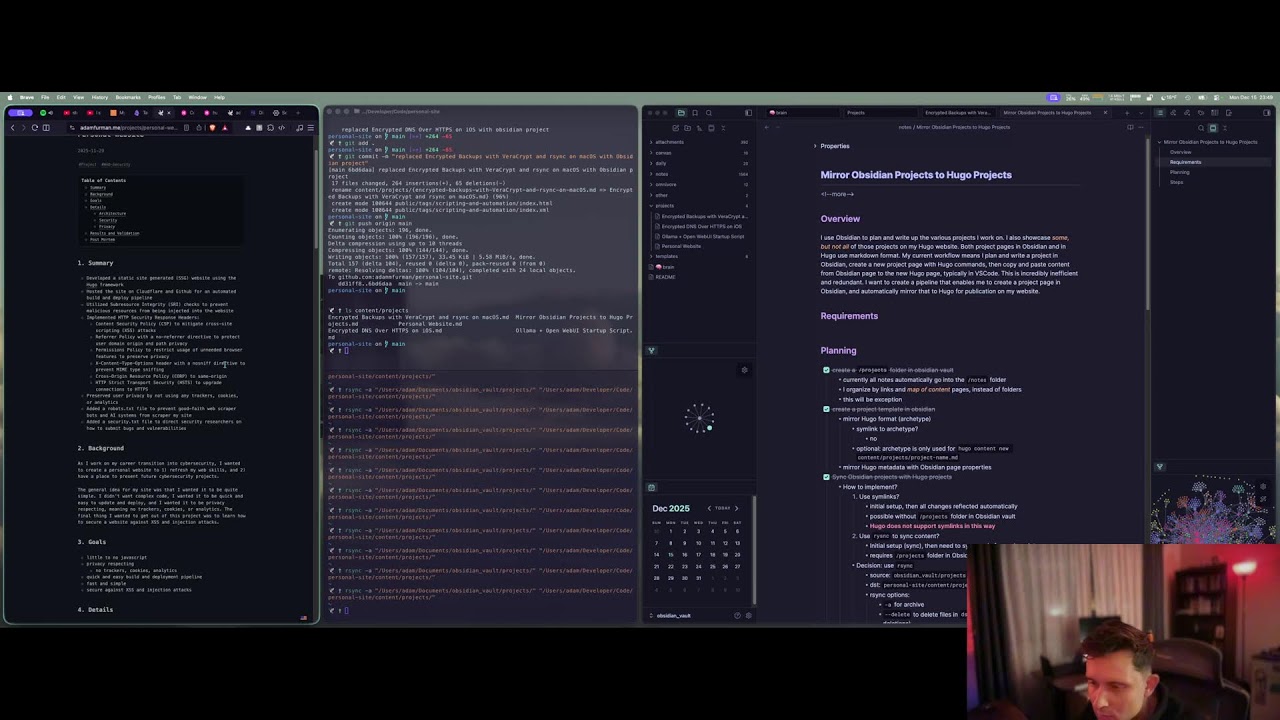Image resolution: width=1280 pixels, height=720 pixels.
Task: Uncheck 'Sync Obsidian projects with Hugo projects' task
Action: (x=826, y=477)
